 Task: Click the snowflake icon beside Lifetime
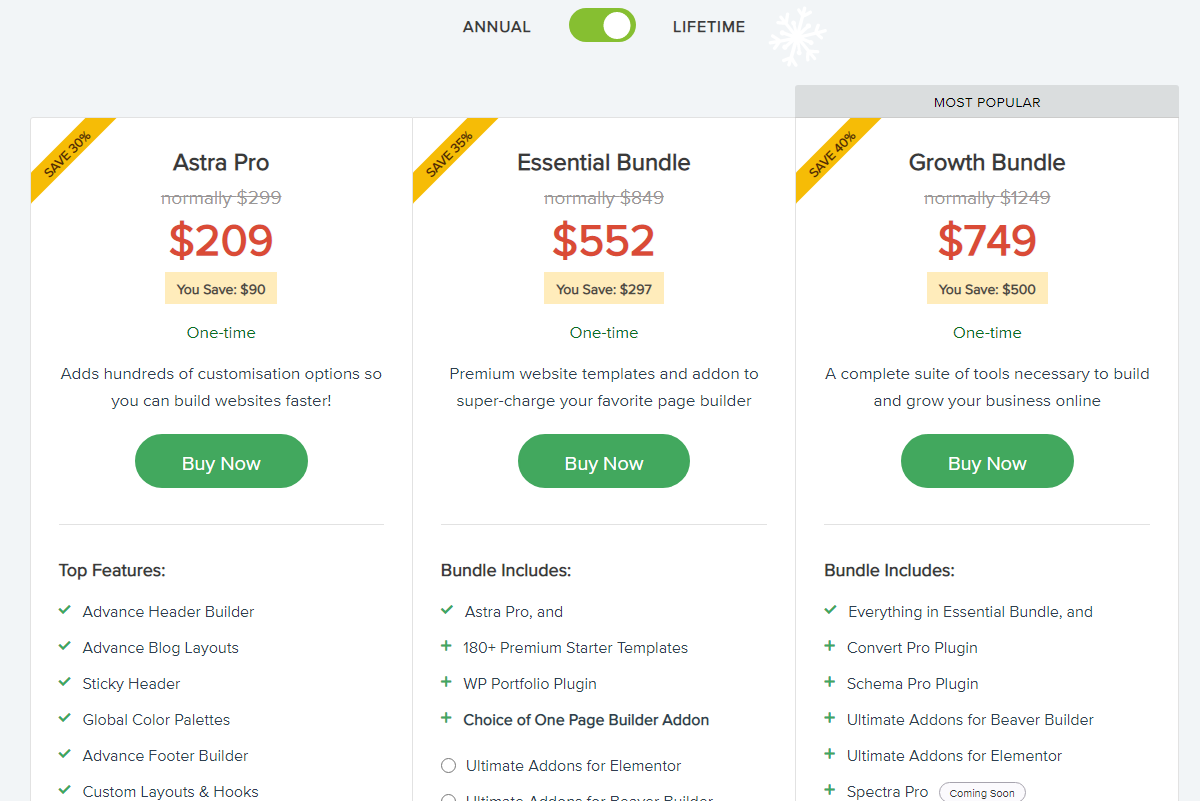pos(797,37)
